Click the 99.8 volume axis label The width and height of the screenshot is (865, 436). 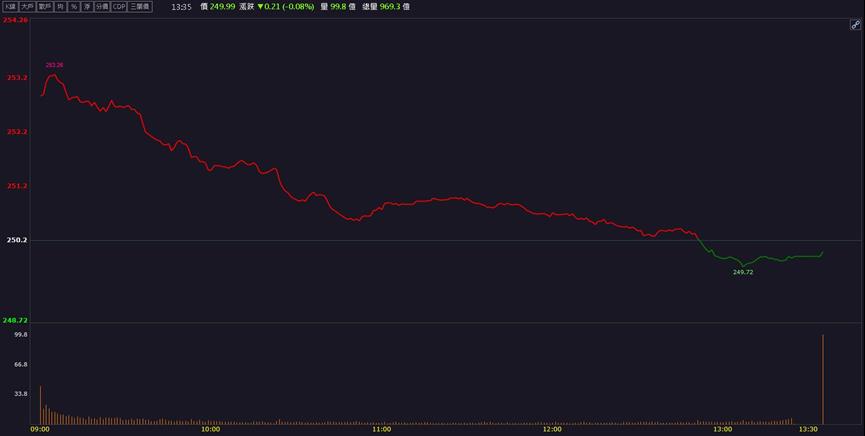[21, 334]
